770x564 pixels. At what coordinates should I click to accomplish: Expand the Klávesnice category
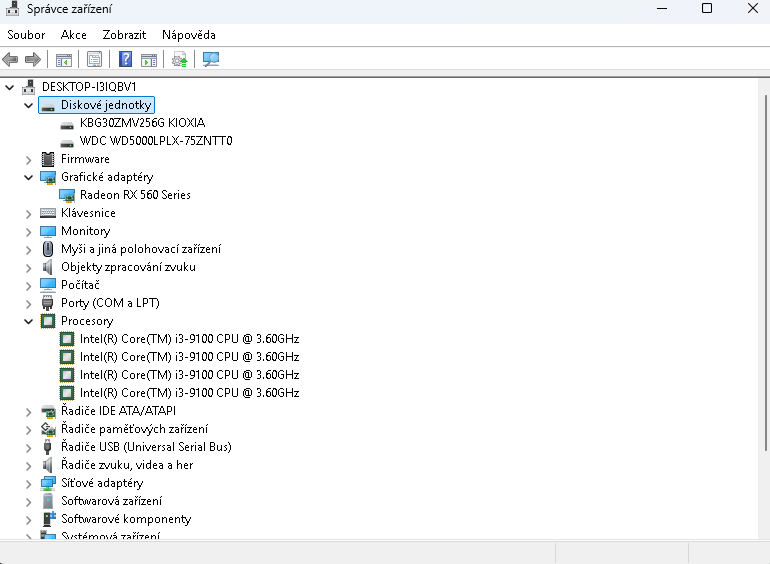tap(28, 214)
